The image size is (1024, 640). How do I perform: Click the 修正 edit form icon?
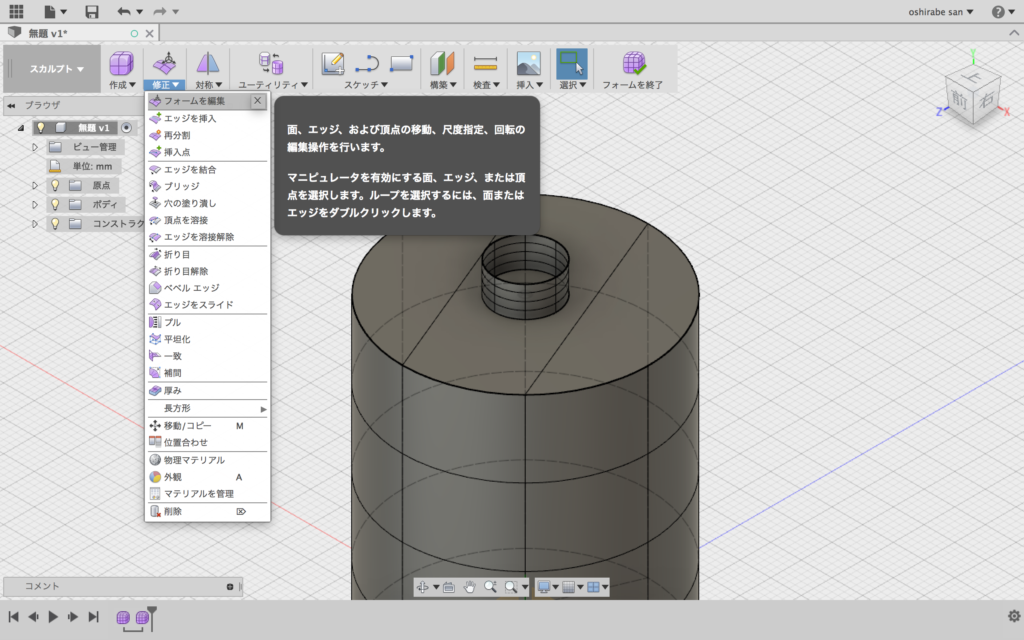tap(164, 63)
